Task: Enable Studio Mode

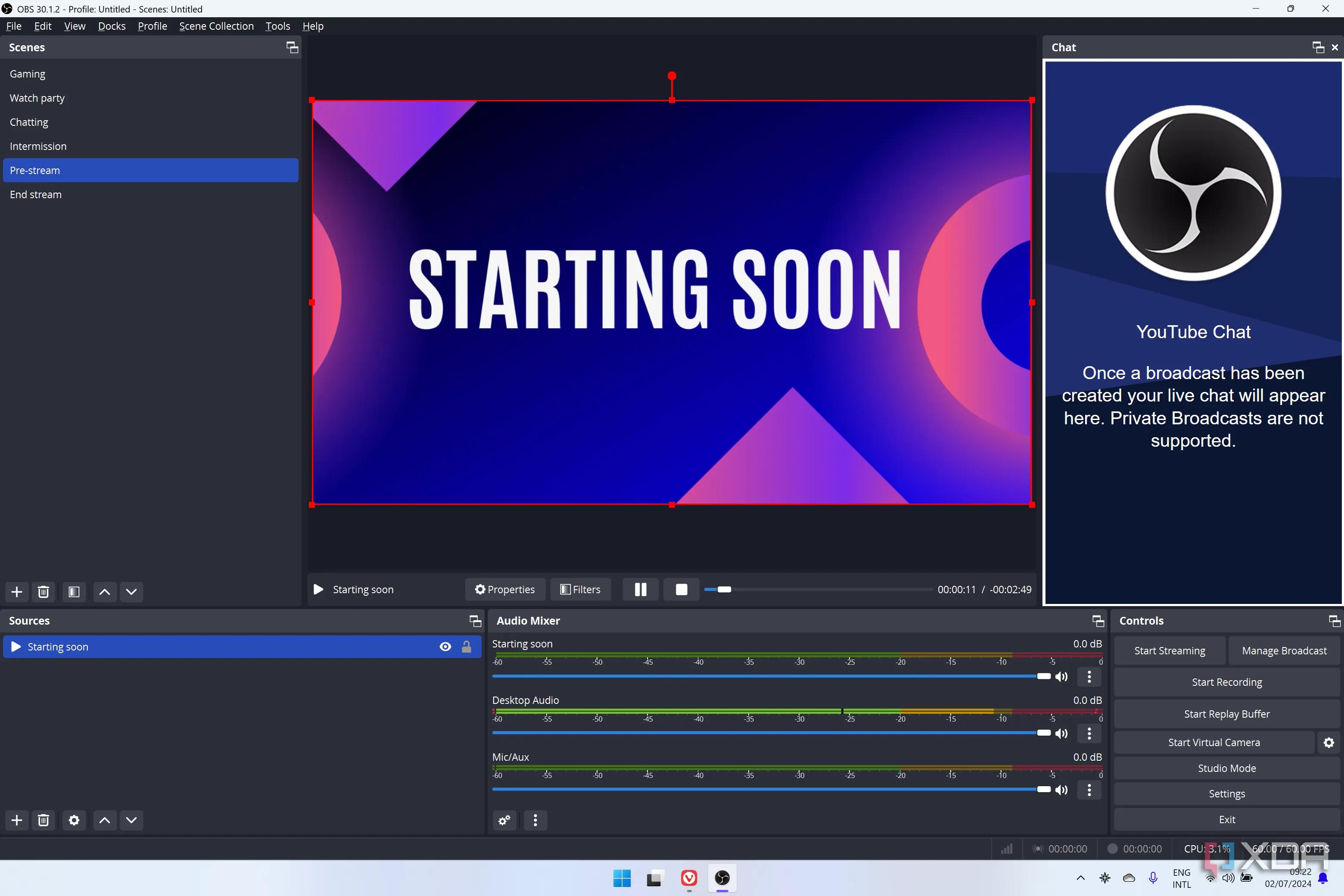Action: click(1226, 768)
